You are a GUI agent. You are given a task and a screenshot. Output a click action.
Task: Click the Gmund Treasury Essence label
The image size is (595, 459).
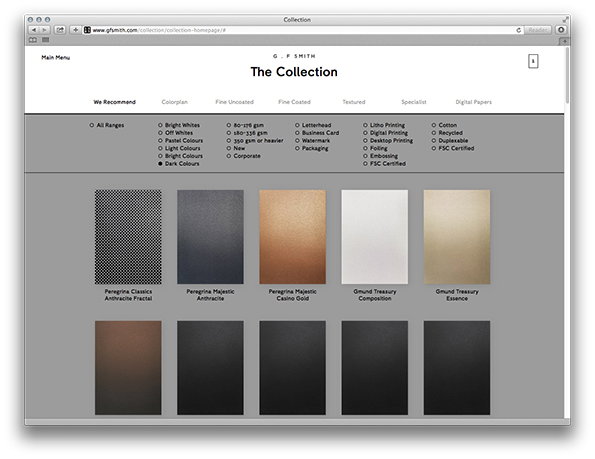point(457,295)
